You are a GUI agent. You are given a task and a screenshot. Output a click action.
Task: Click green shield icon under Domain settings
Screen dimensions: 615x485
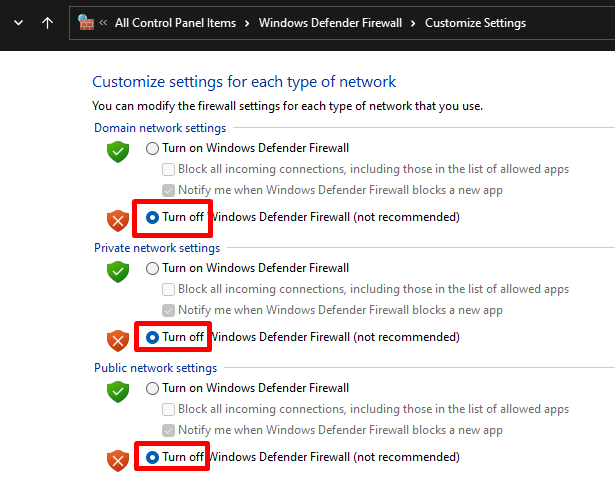coord(119,152)
